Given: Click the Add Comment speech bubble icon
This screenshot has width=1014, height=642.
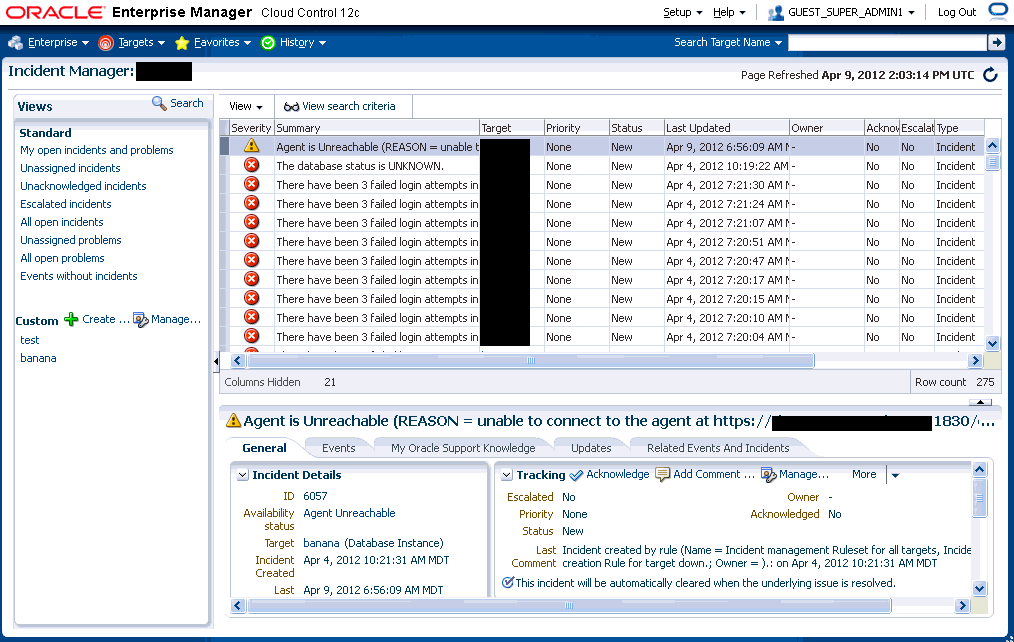Looking at the screenshot, I should click(662, 475).
